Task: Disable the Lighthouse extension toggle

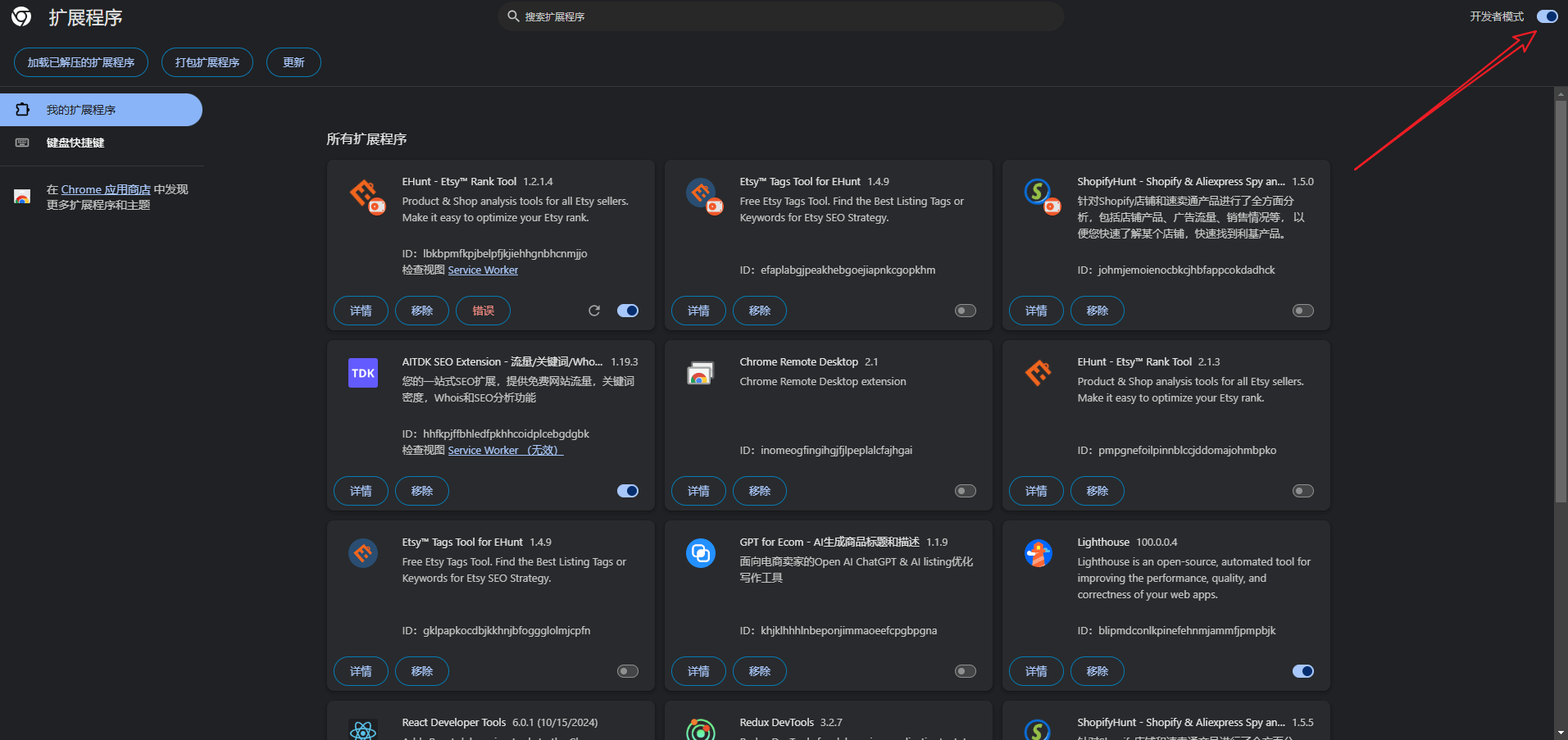Action: [x=1302, y=671]
